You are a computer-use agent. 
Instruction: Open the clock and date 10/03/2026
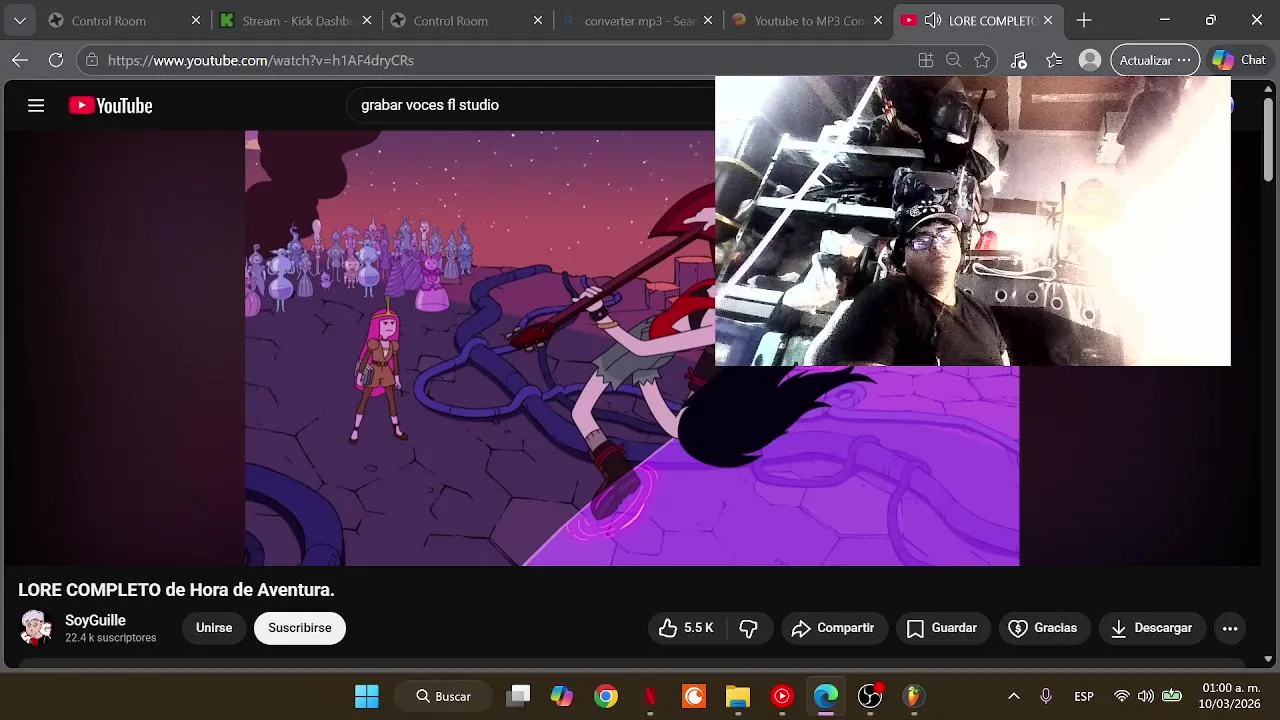coord(1231,696)
